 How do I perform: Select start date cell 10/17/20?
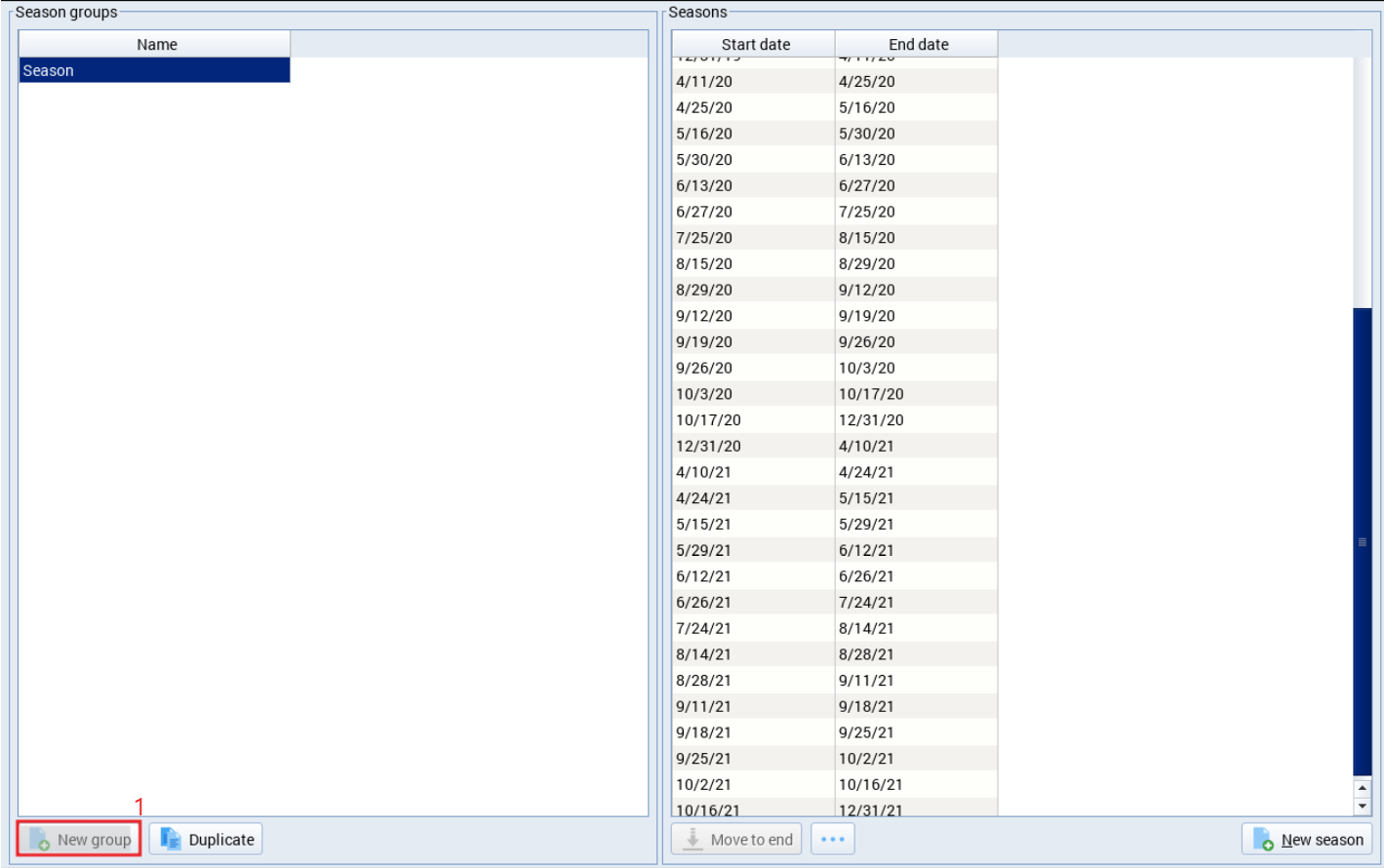coord(753,420)
